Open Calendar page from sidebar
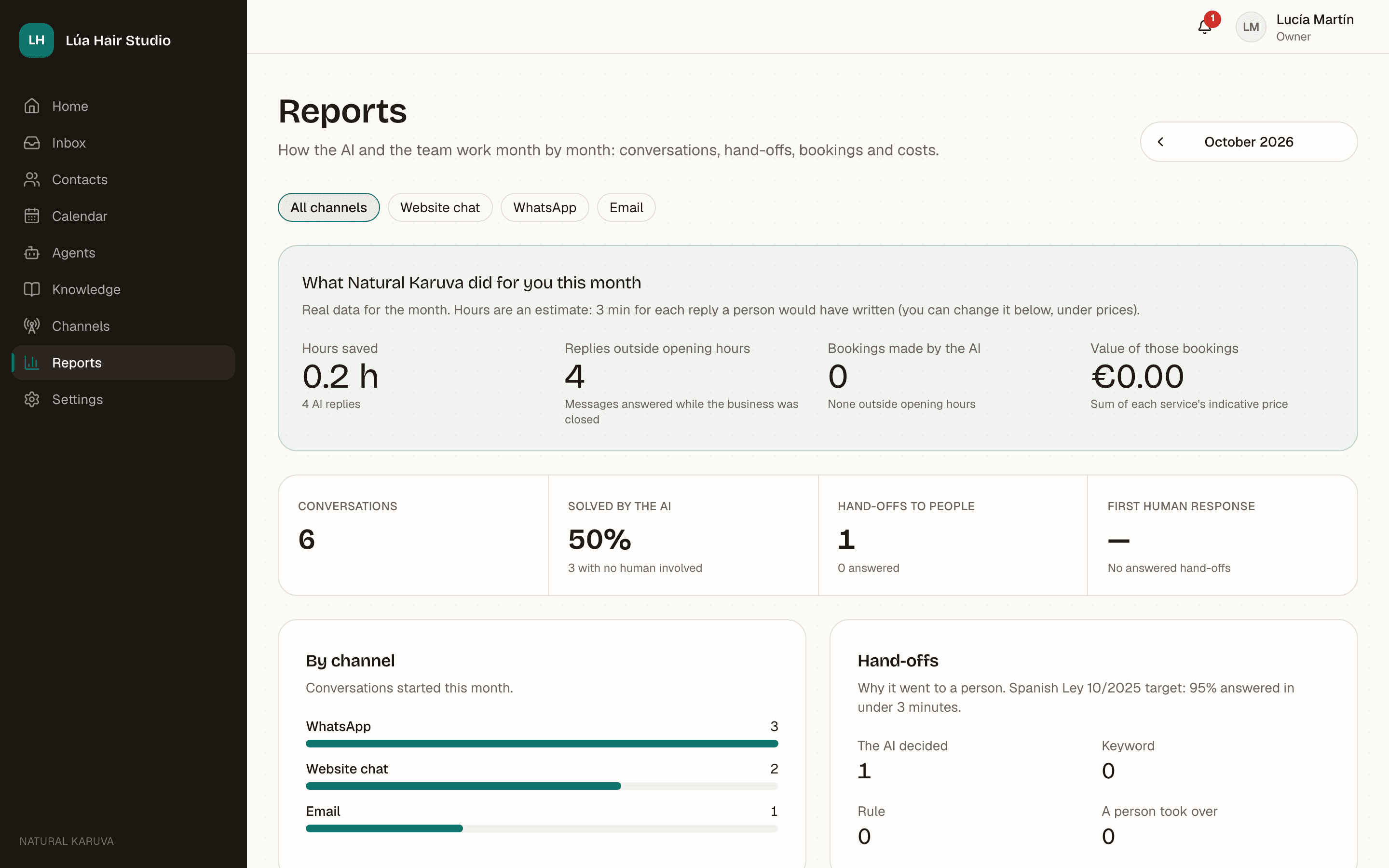1389x868 pixels. pyautogui.click(x=123, y=217)
